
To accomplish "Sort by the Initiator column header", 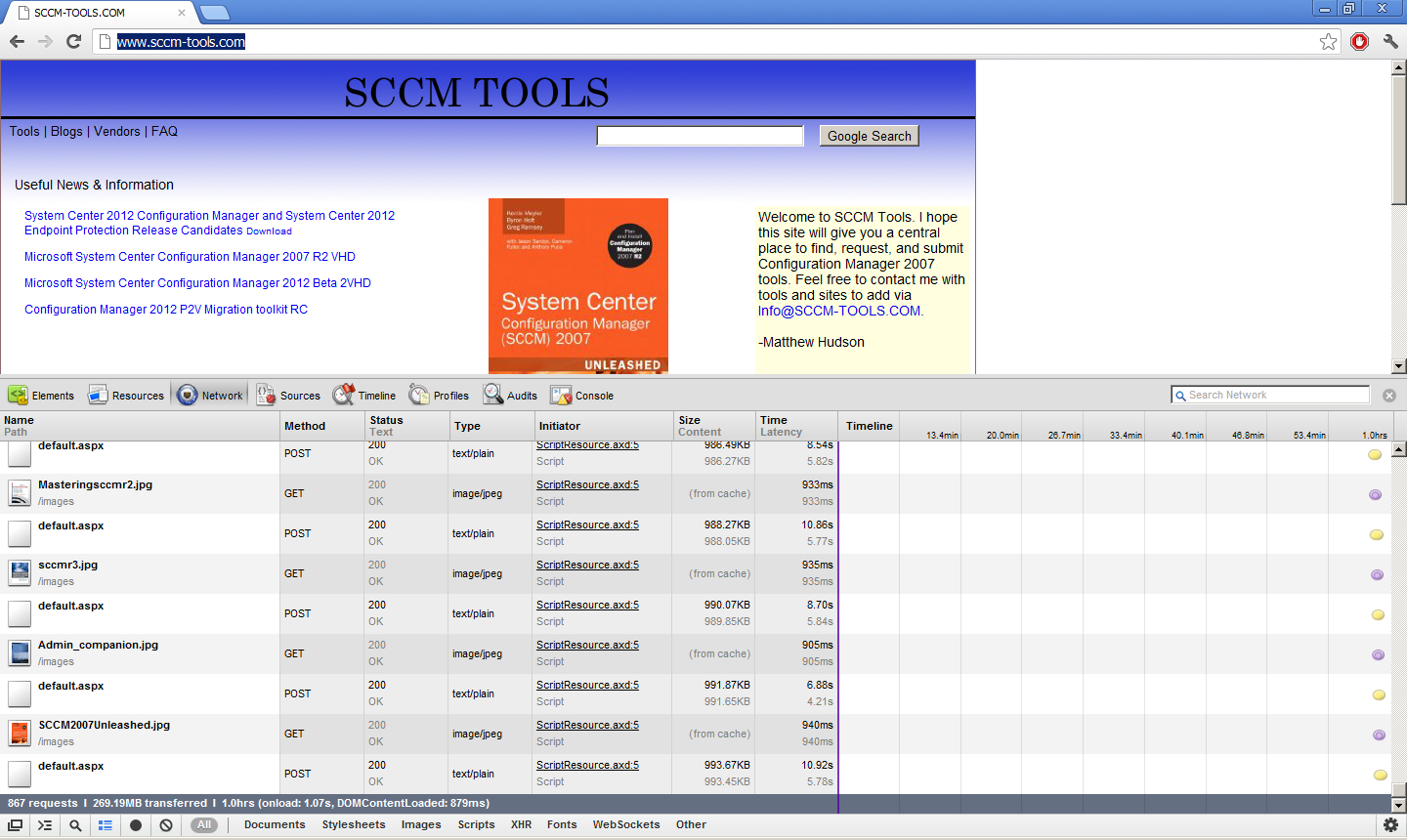I will tap(559, 426).
